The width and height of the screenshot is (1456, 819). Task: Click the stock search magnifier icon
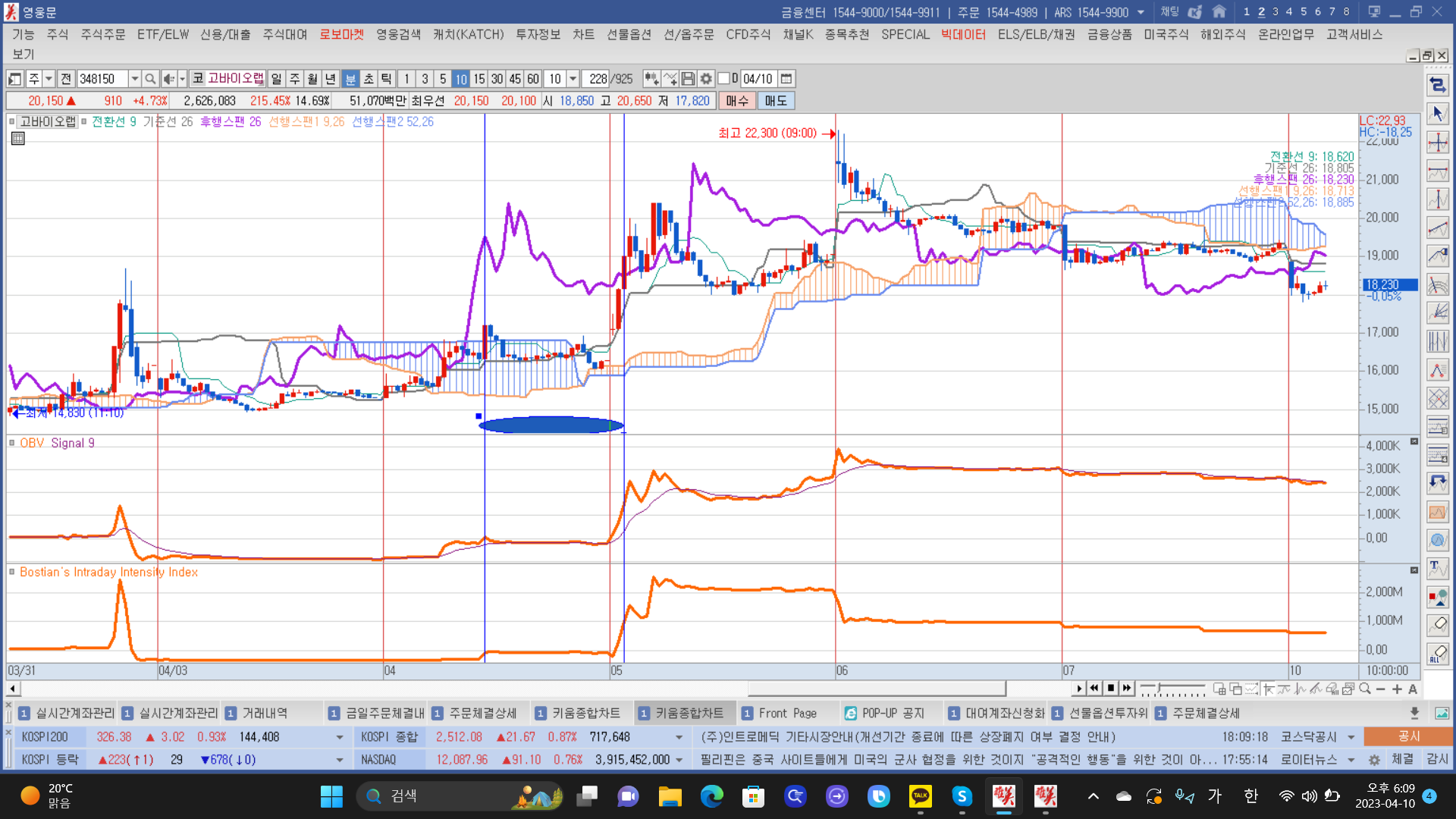point(150,79)
